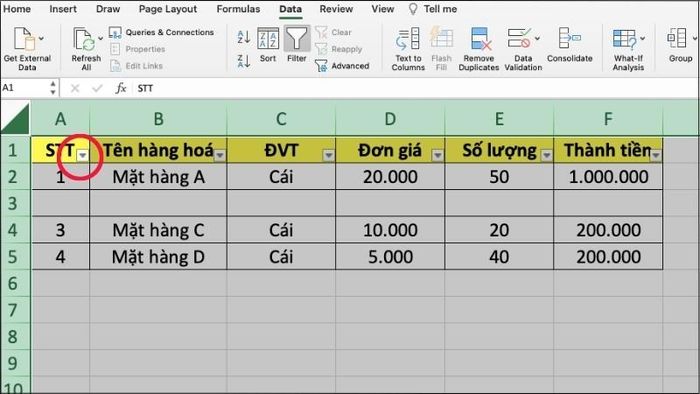Click cell containing Mặt hàng A

[158, 177]
